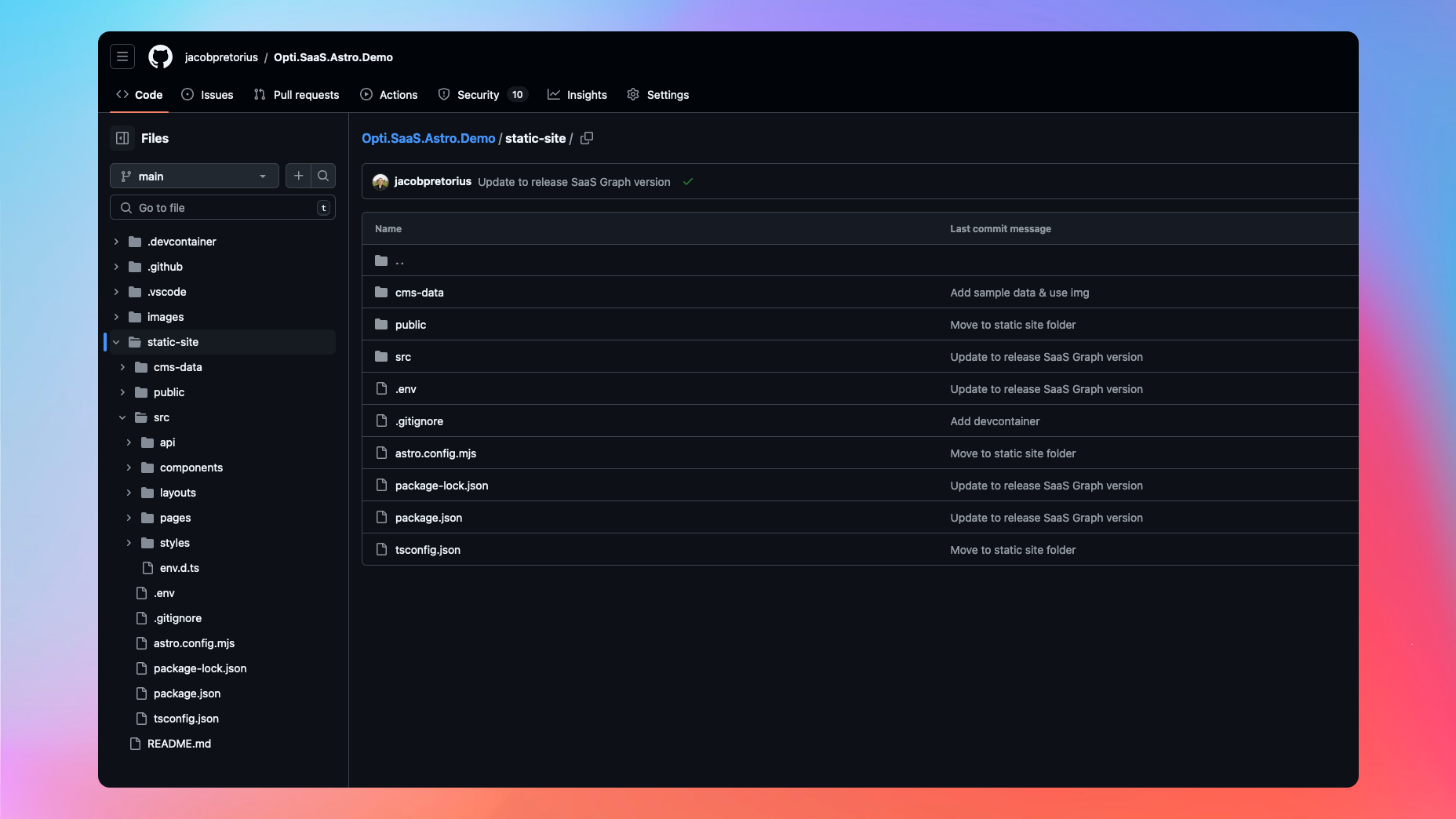The image size is (1456, 819).
Task: Click 'Add sample data & use img' message
Action: point(1020,293)
